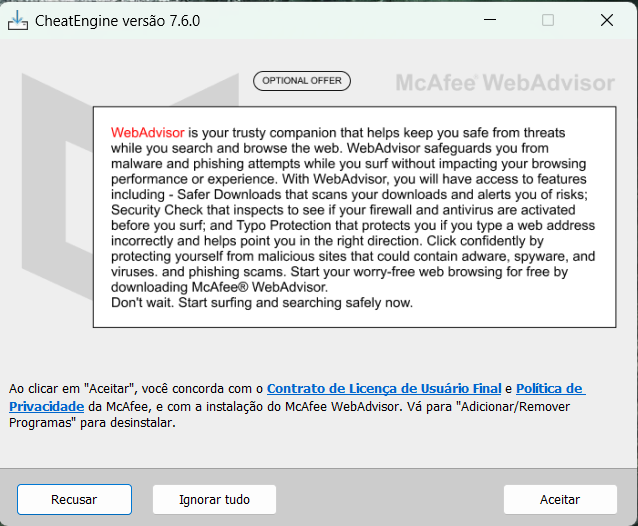Click the window title CheatEngine versão 7.6.0

click(x=118, y=20)
